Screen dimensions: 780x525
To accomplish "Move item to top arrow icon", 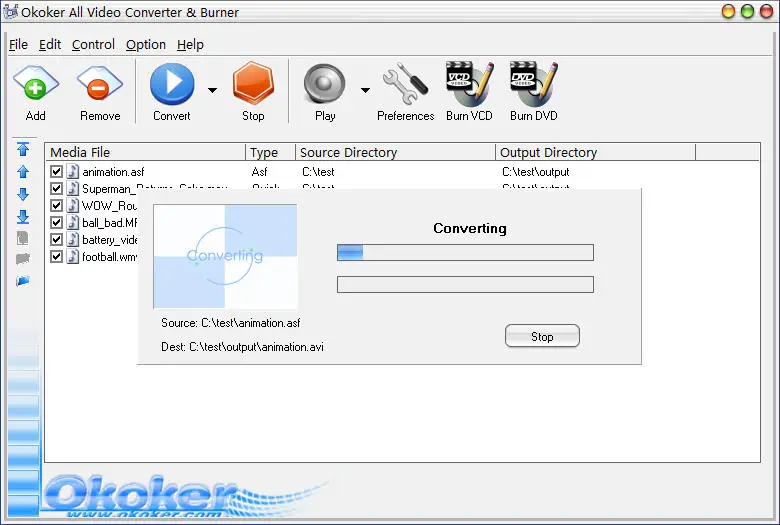I will pos(23,149).
